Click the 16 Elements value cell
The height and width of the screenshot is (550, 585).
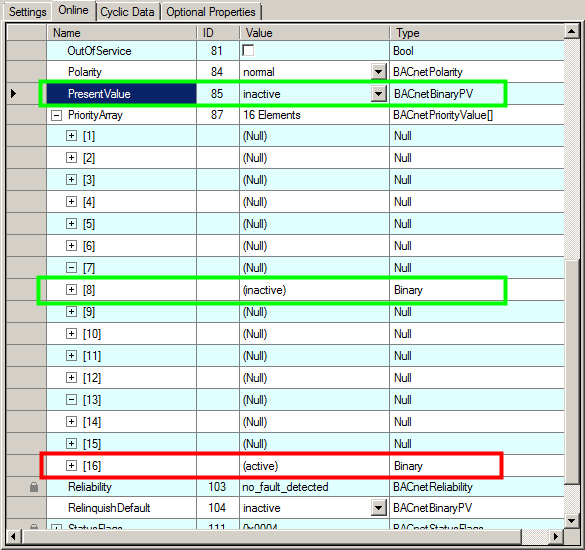point(315,115)
